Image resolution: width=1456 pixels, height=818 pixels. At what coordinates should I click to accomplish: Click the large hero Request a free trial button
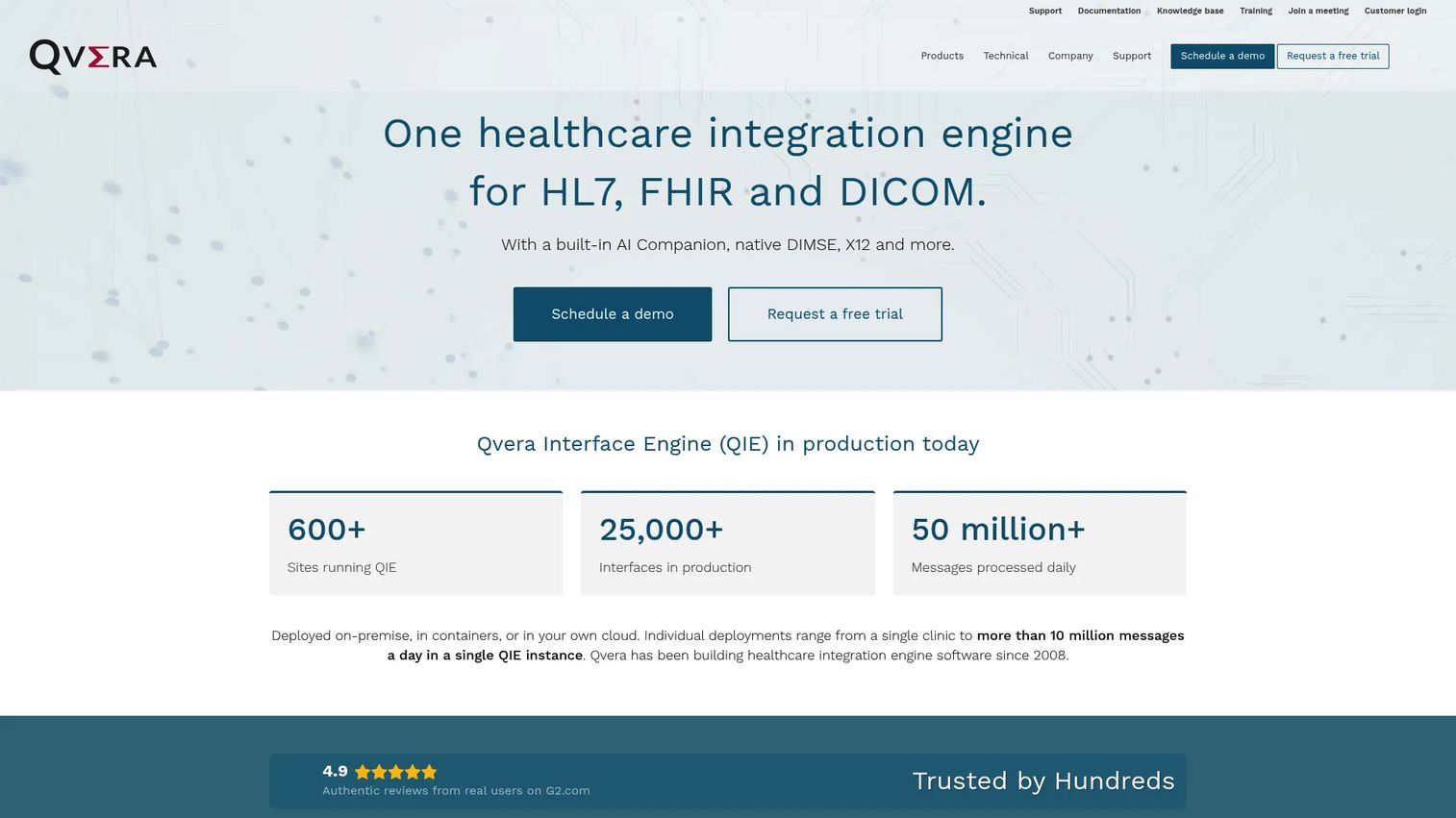coord(835,314)
